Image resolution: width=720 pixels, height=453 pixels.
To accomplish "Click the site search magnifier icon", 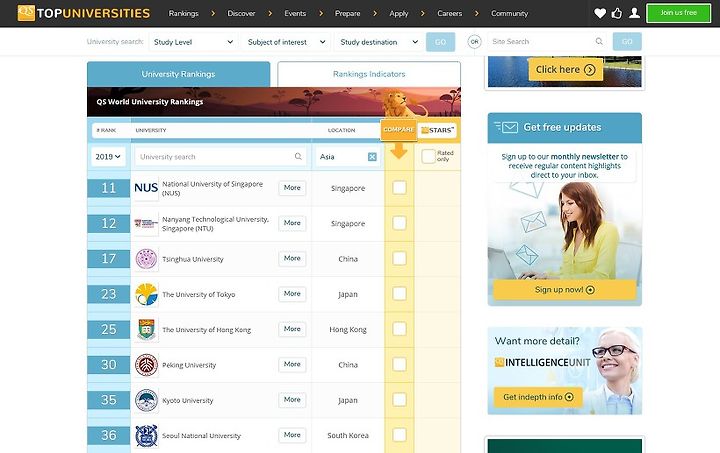I will point(599,41).
